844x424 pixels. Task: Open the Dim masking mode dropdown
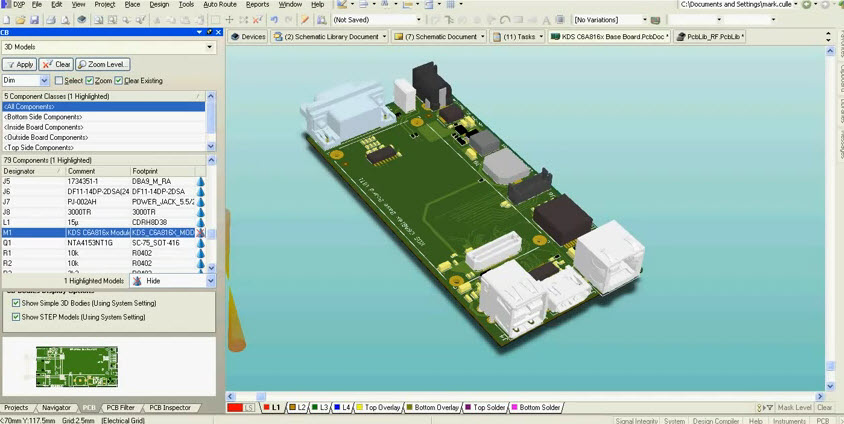44,80
